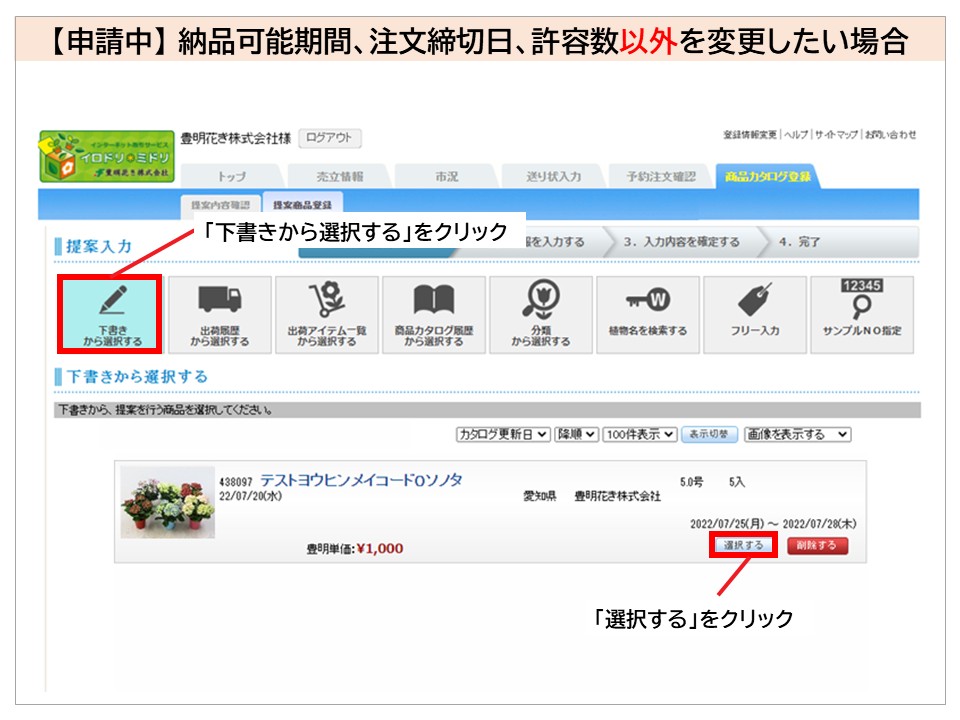Open the 100件表示 count dropdown
This screenshot has height=720, width=960.
point(639,434)
